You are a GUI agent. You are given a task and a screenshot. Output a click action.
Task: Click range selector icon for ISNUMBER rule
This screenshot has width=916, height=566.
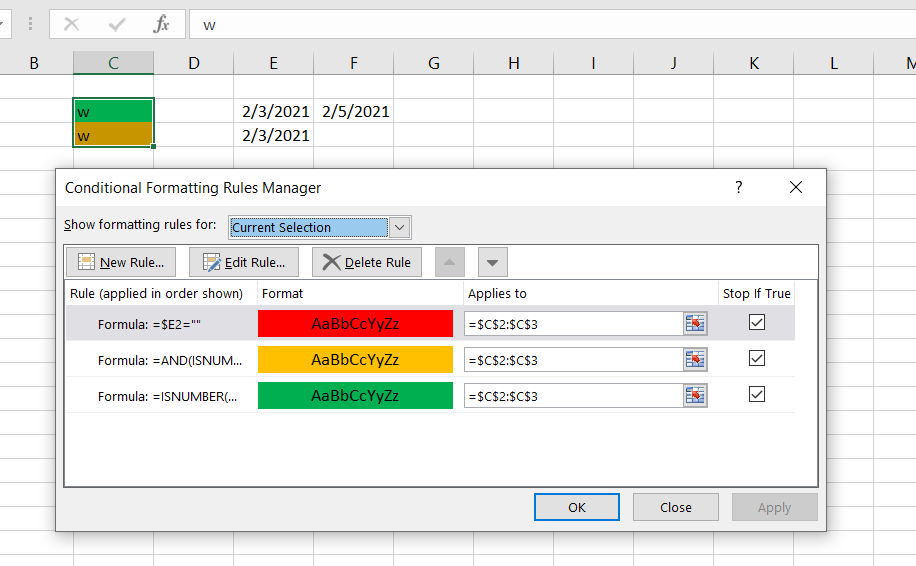pos(695,395)
